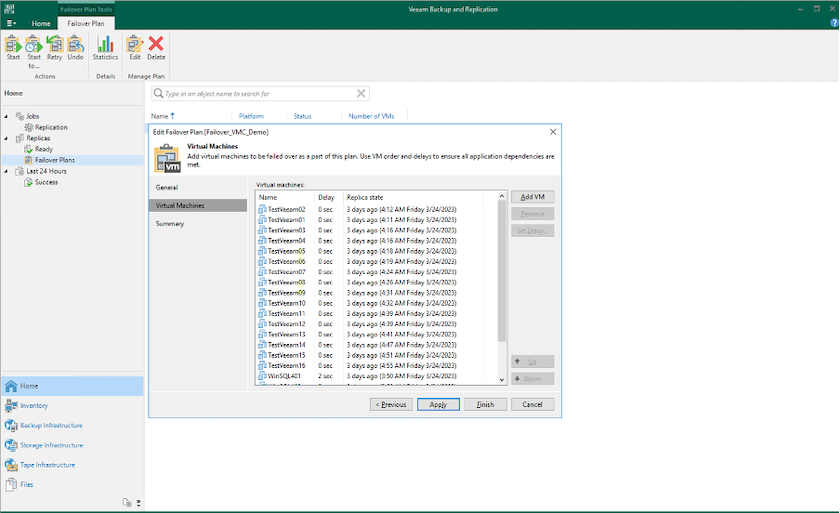Open Inventory in the navigation pane
The width and height of the screenshot is (840, 513).
34,405
